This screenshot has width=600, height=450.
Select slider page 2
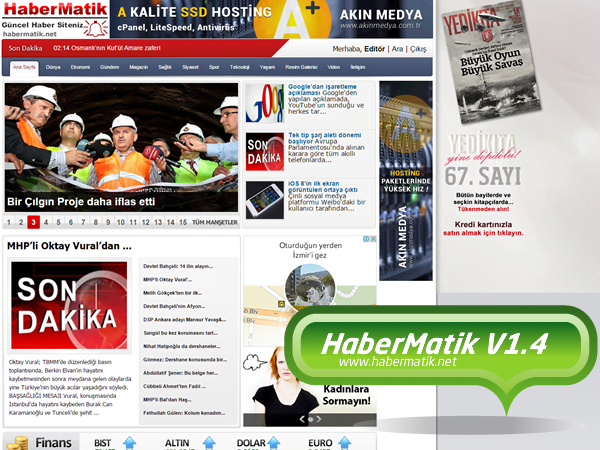(x=21, y=222)
